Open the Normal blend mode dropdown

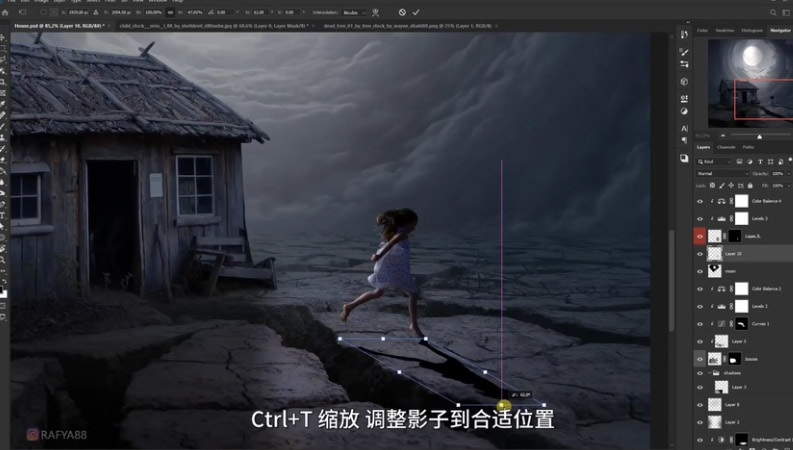(x=721, y=173)
